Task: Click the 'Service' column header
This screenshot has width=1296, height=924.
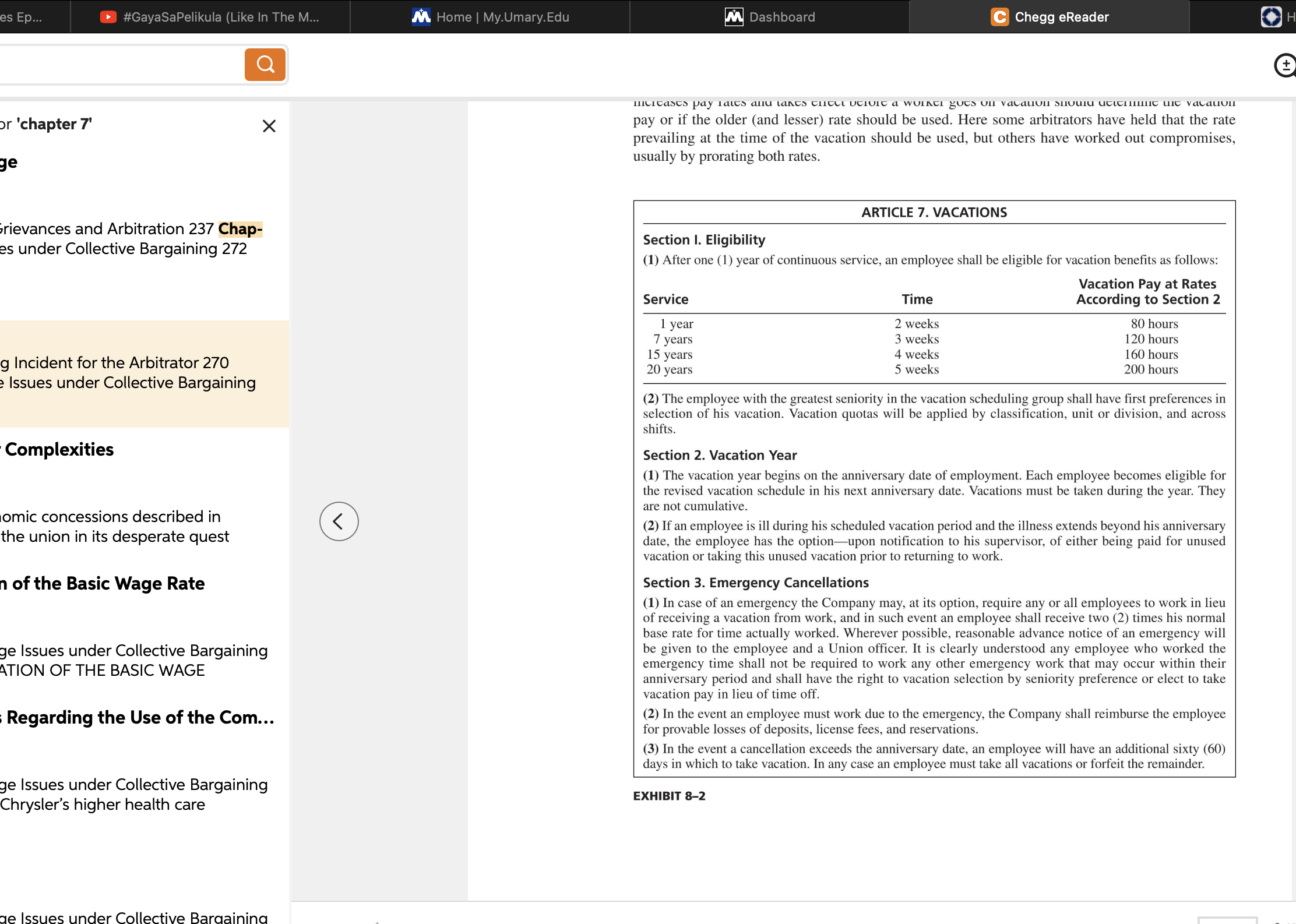Action: tap(665, 299)
